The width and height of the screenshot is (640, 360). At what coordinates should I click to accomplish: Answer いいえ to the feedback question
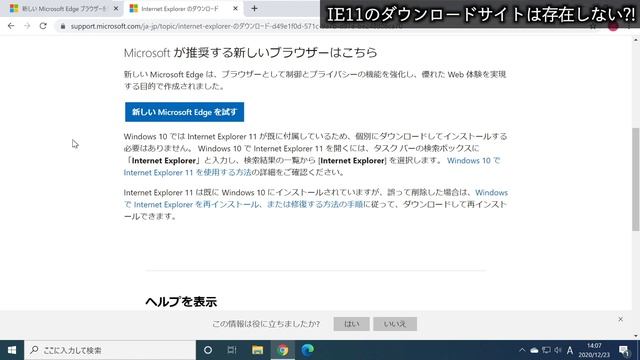click(395, 324)
